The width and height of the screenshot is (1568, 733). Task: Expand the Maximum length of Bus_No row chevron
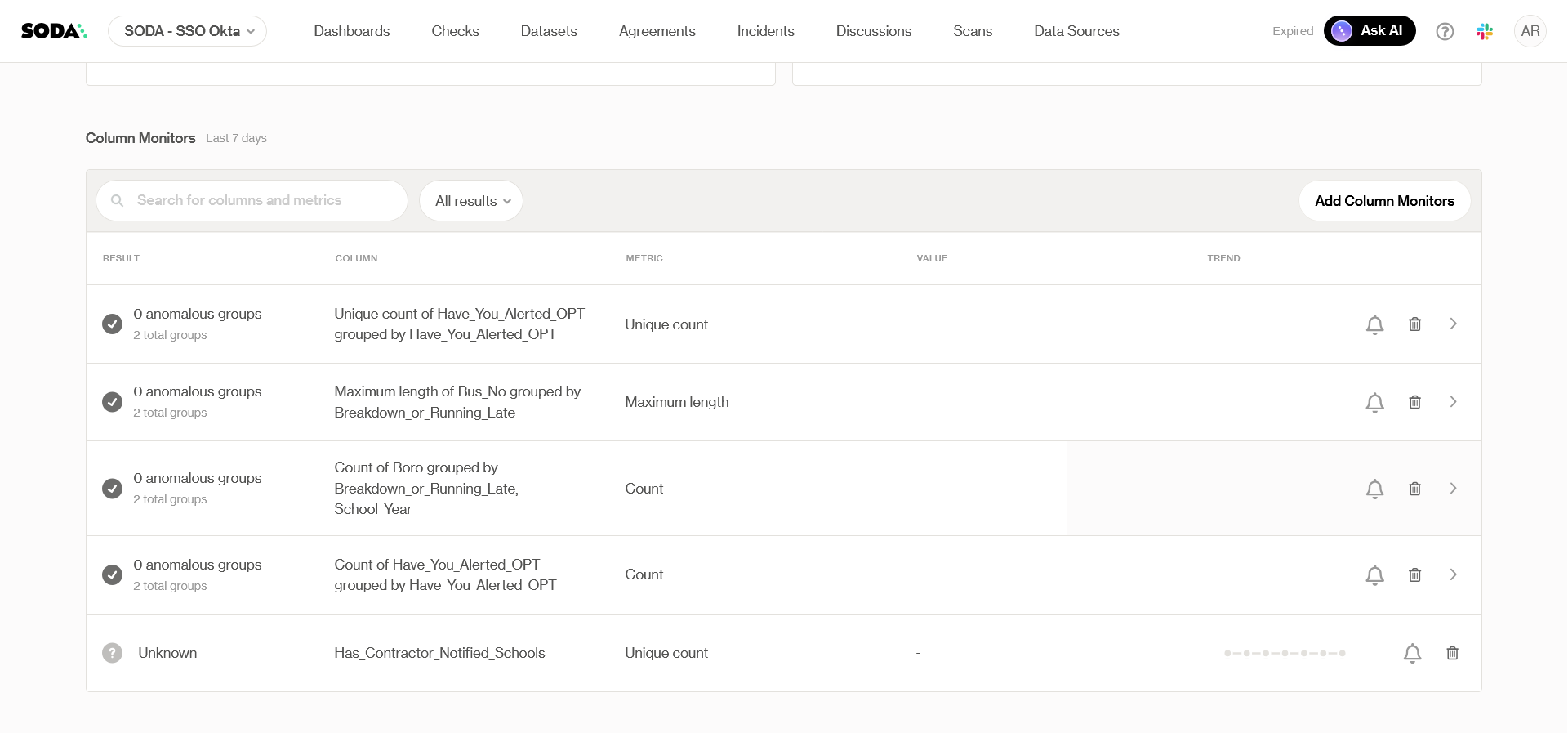tap(1453, 402)
